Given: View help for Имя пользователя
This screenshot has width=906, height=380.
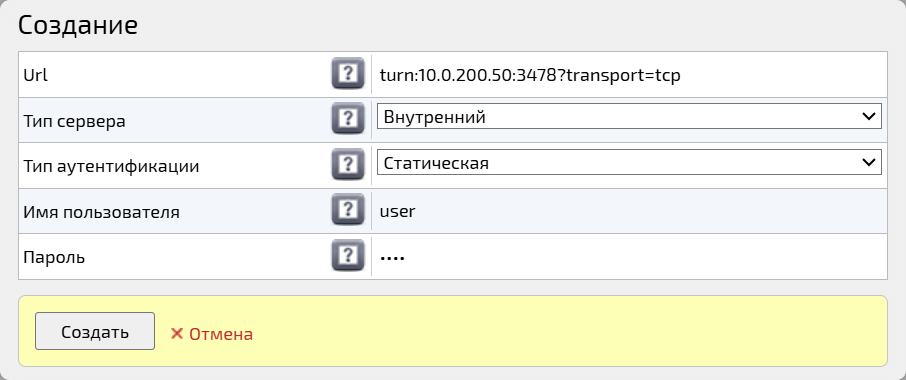Looking at the screenshot, I should tap(348, 209).
